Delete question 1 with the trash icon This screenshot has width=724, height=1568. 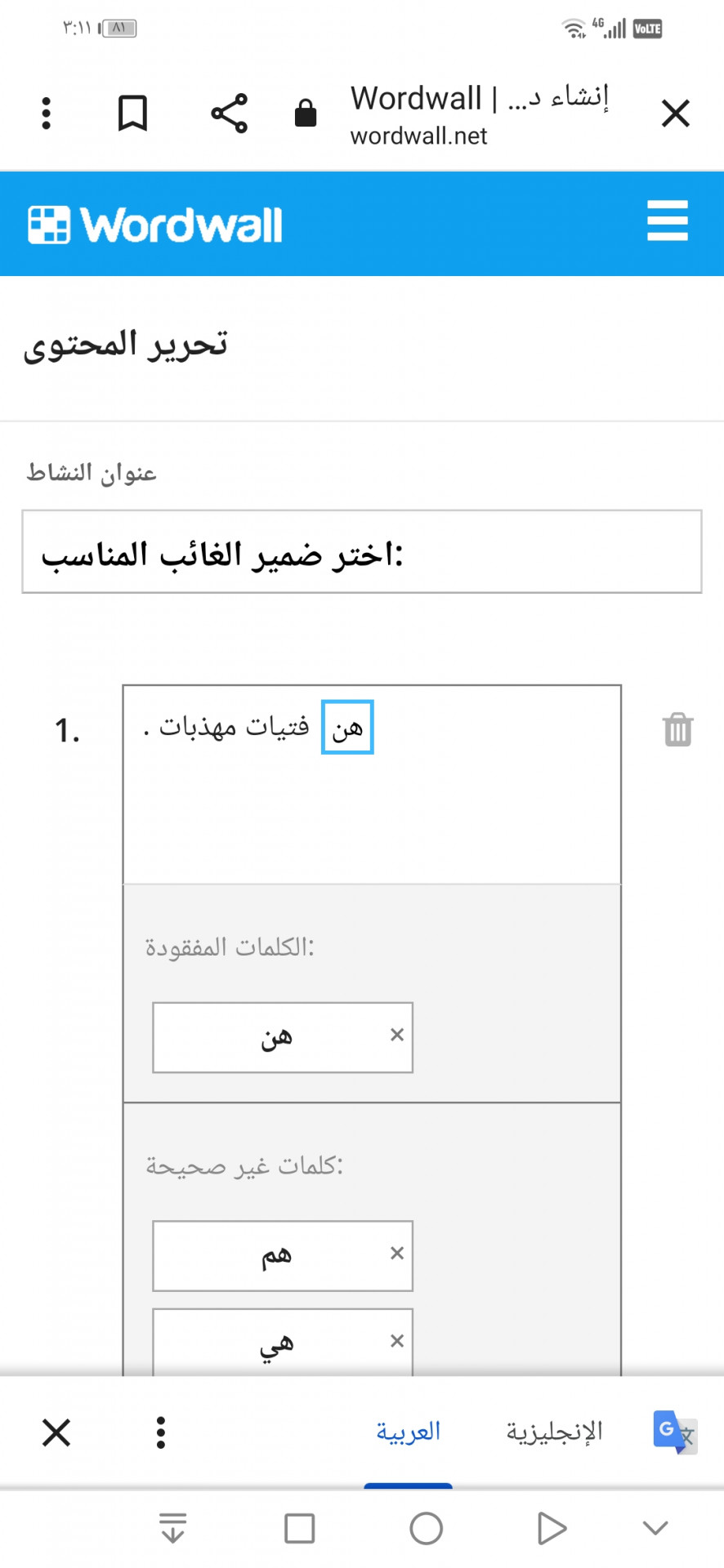[x=677, y=729]
